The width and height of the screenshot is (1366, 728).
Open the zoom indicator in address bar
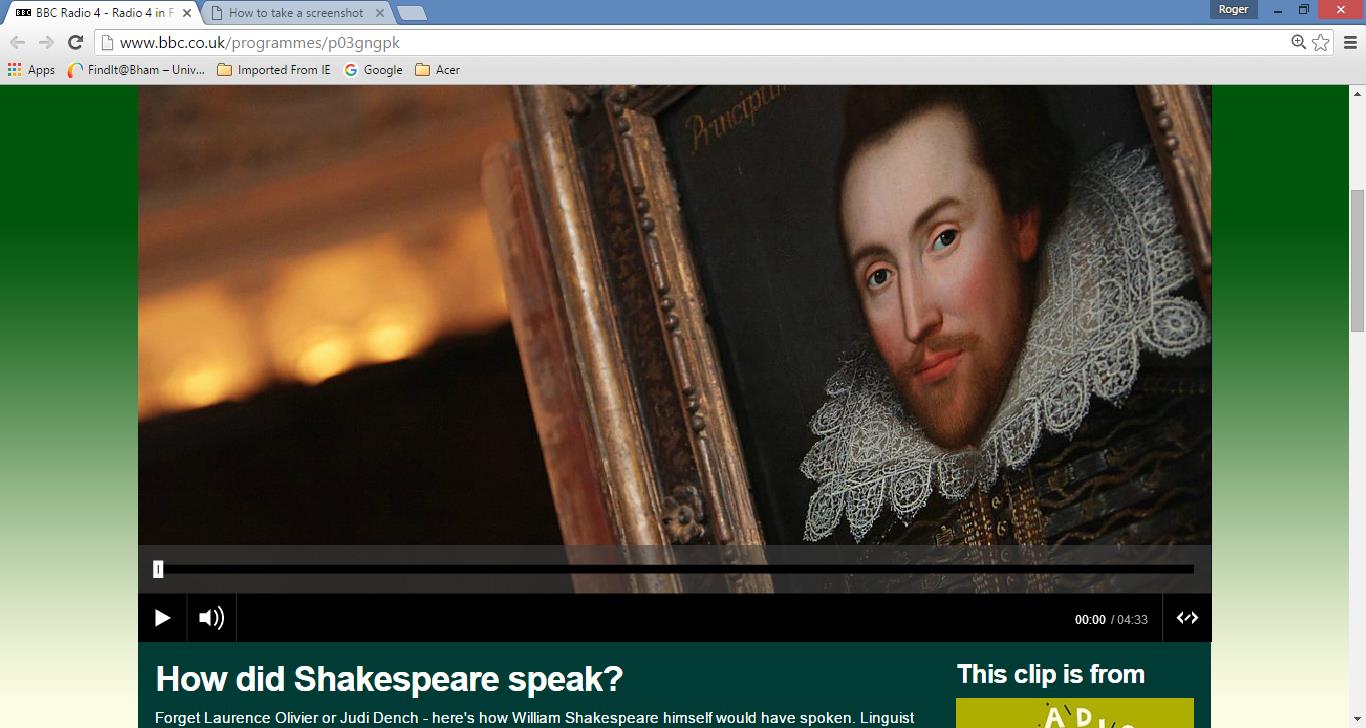click(1298, 42)
